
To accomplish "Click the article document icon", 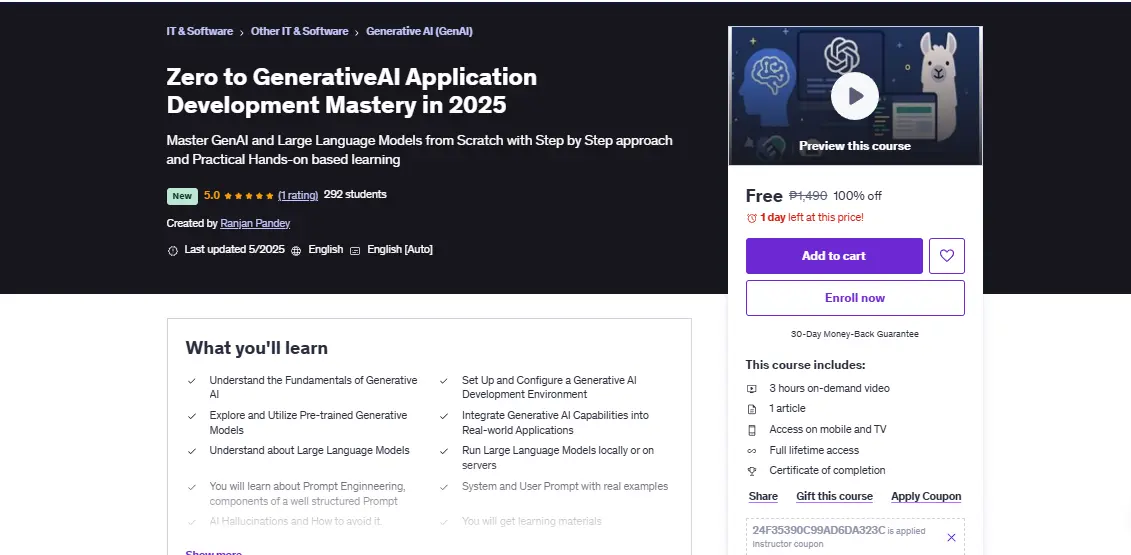I will pyautogui.click(x=752, y=408).
